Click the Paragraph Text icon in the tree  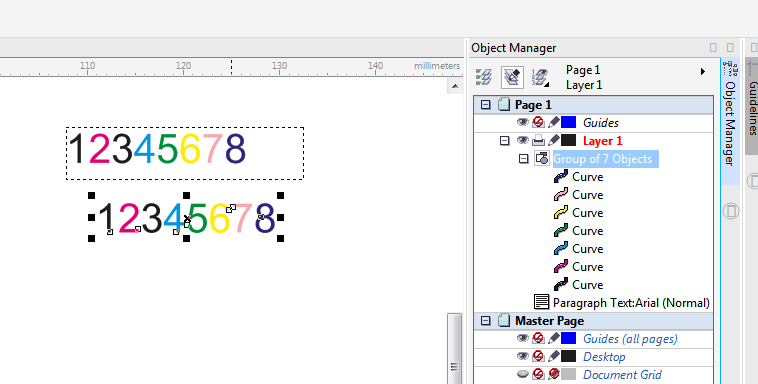(541, 302)
